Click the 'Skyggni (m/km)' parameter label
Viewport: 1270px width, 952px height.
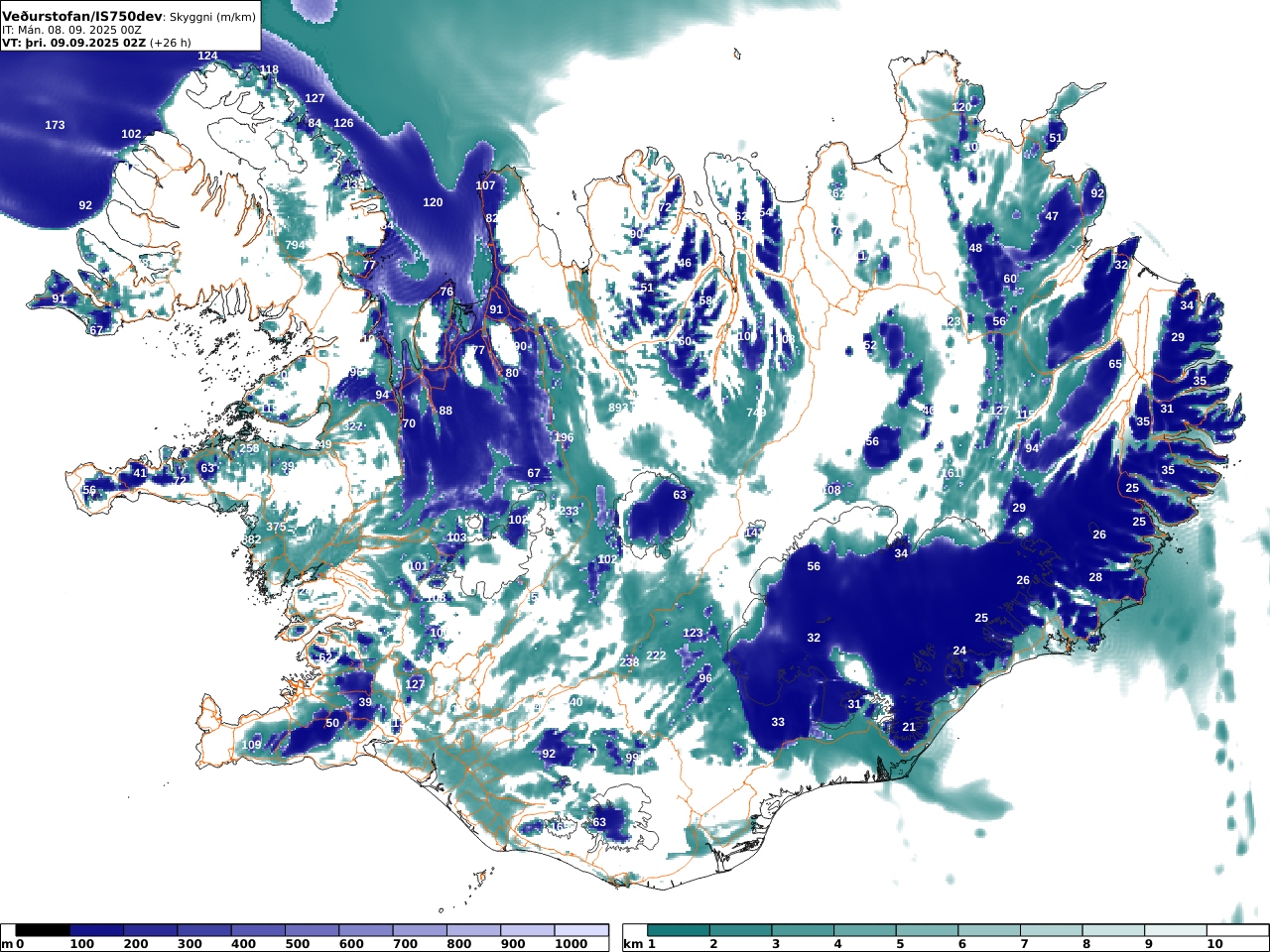[212, 17]
